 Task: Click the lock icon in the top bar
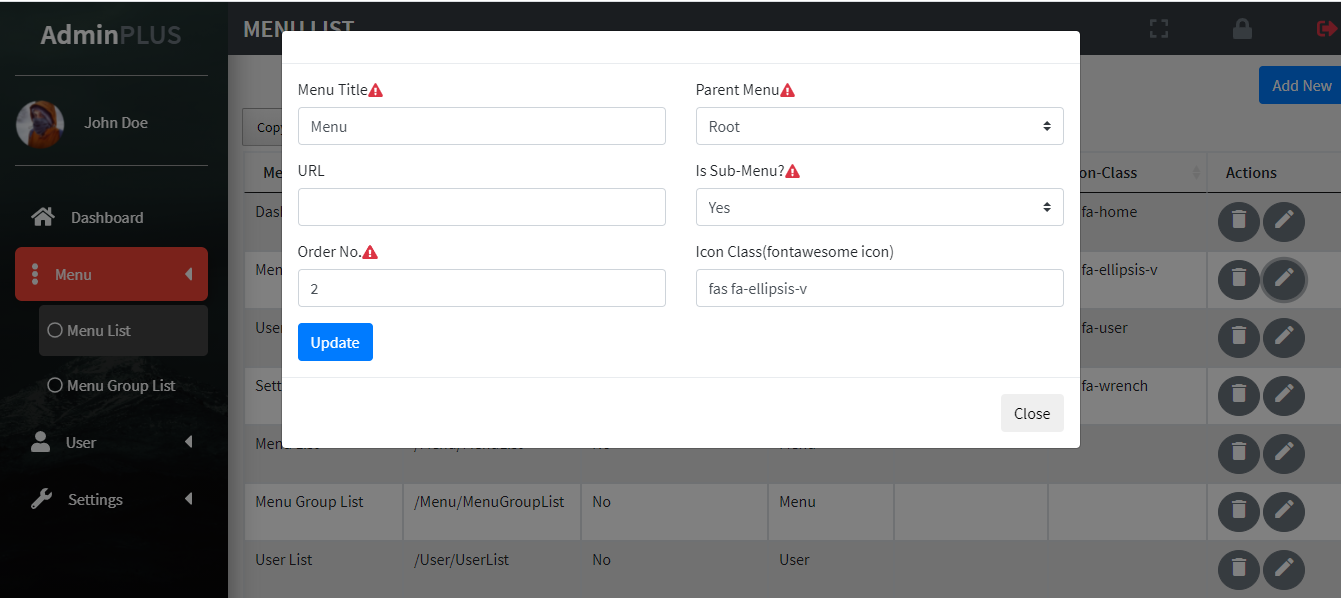coord(1242,29)
